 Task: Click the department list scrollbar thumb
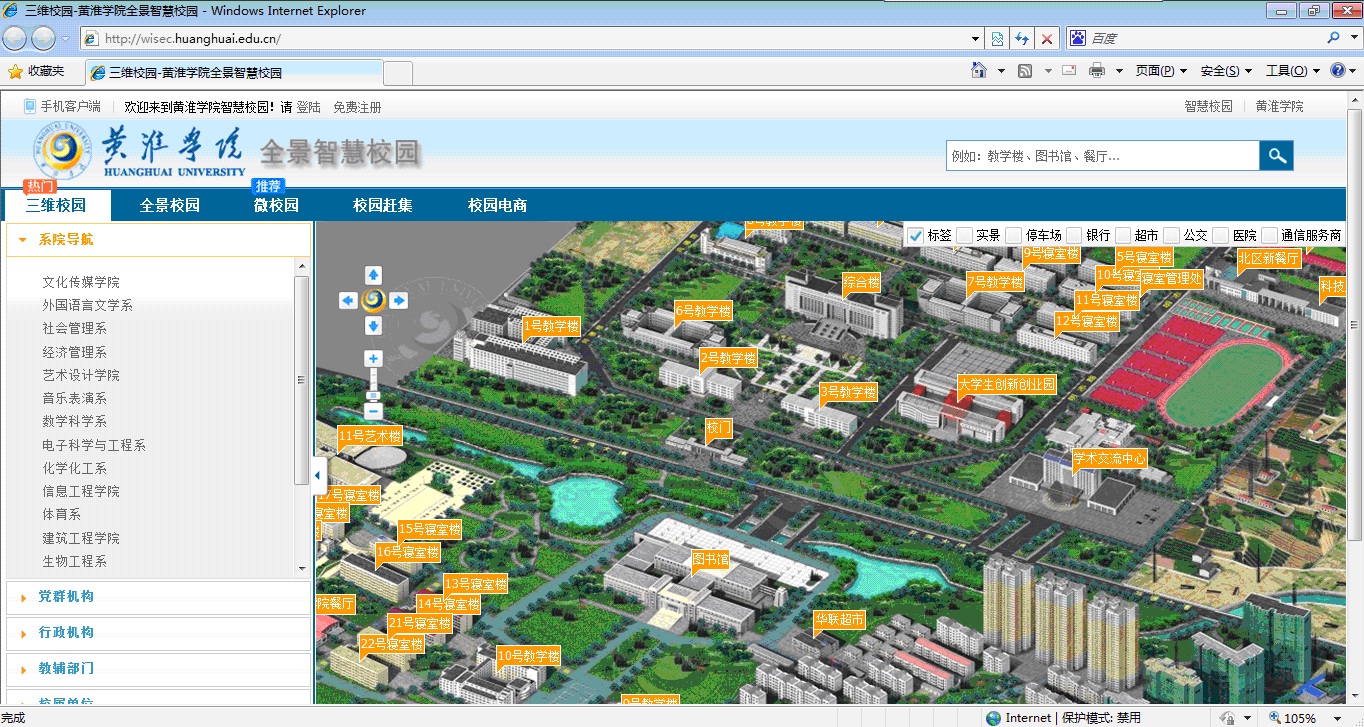click(302, 380)
